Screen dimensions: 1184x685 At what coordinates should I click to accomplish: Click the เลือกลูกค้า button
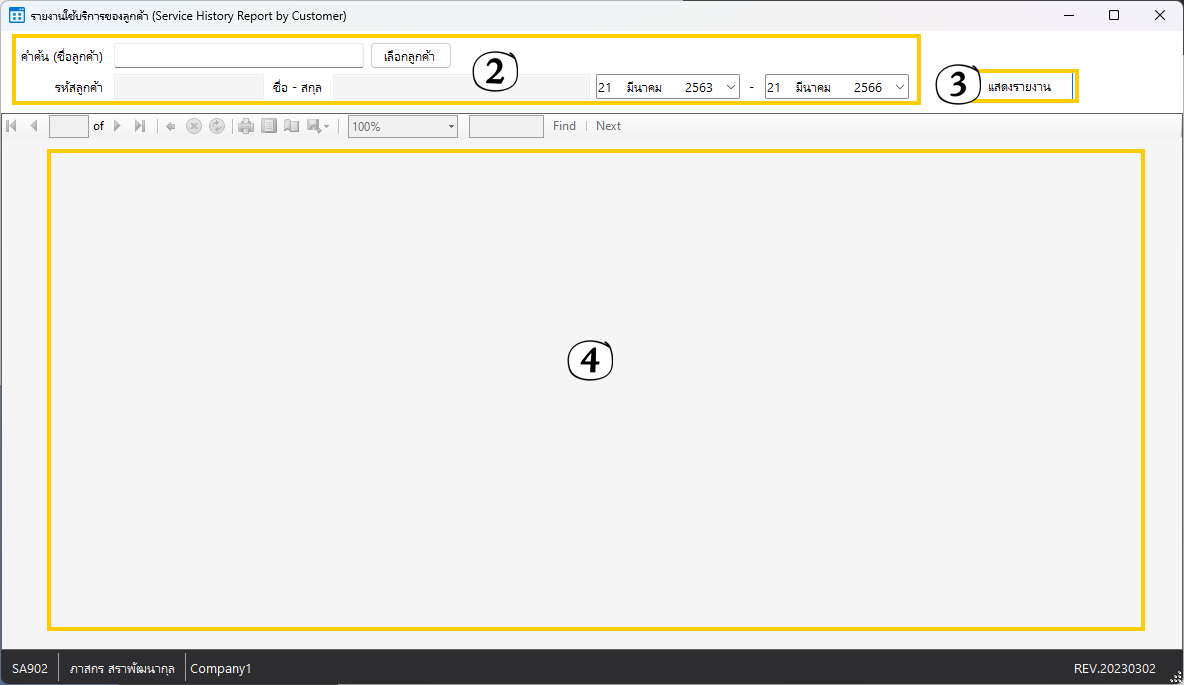410,56
